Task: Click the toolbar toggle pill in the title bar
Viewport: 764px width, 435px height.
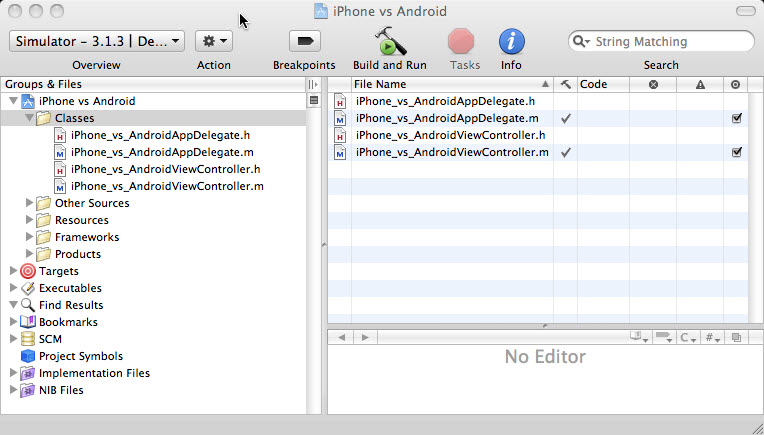Action: 745,11
